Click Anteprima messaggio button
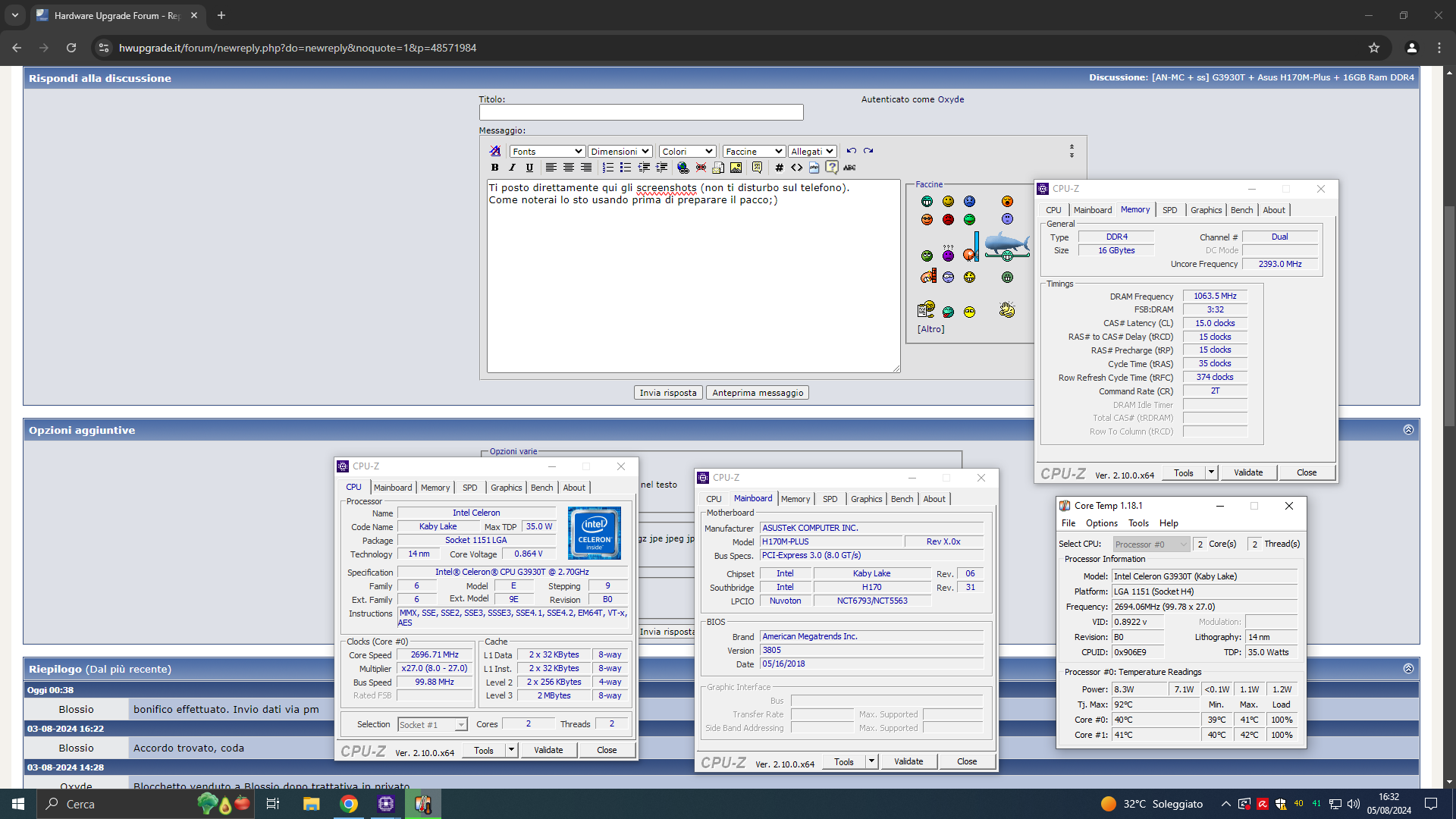Viewport: 1456px width, 819px height. coord(758,393)
